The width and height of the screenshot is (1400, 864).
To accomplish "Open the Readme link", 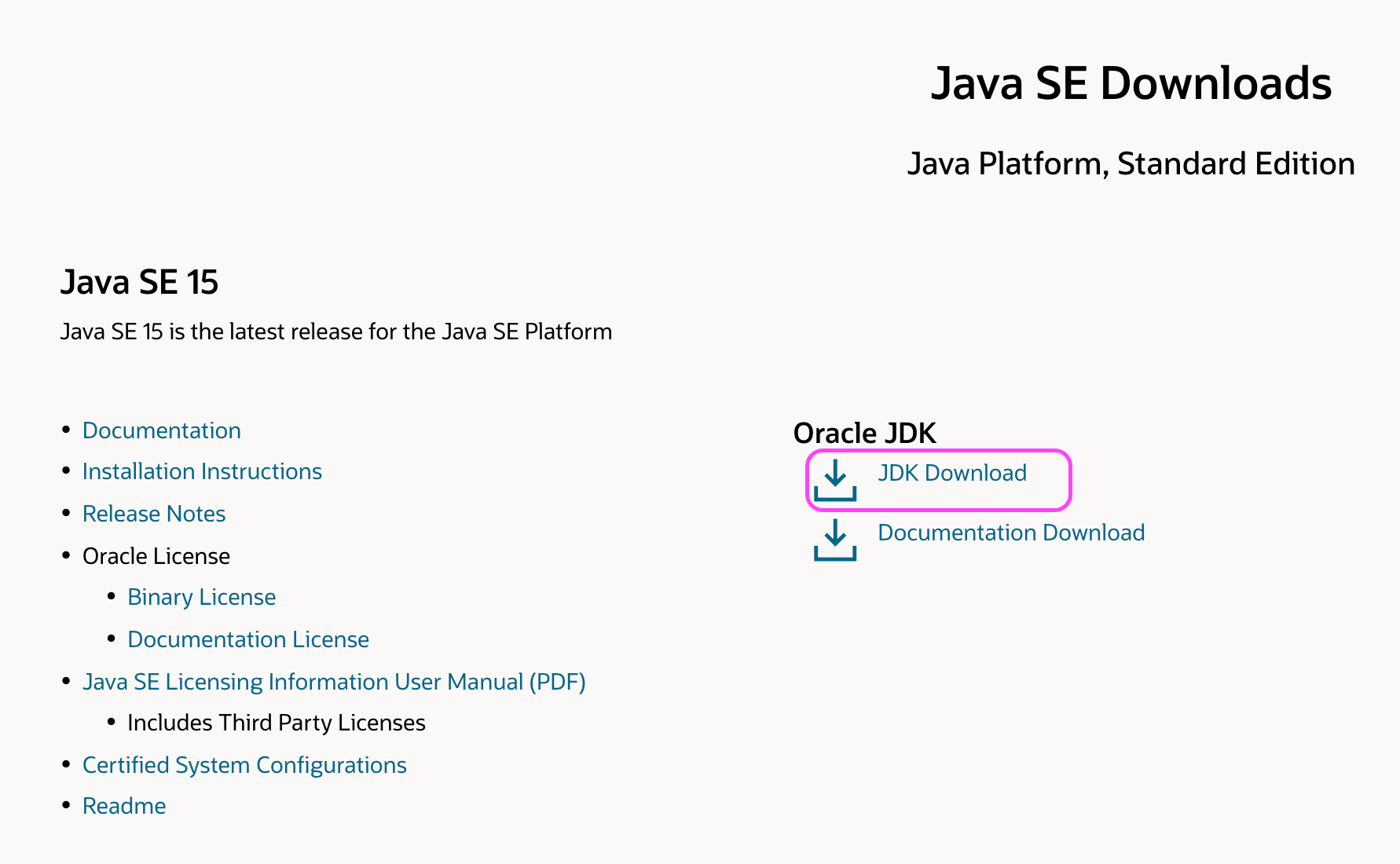I will coord(124,806).
